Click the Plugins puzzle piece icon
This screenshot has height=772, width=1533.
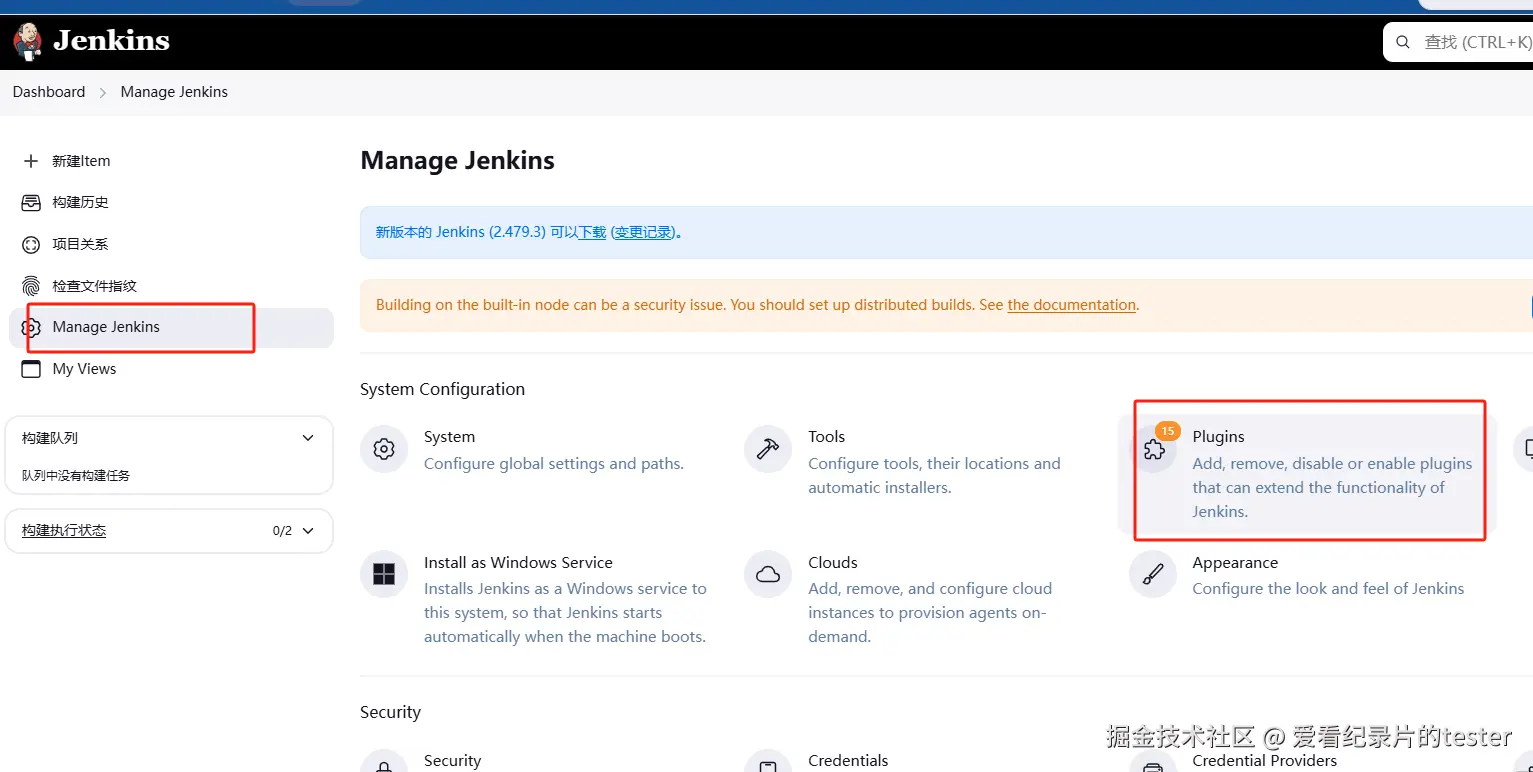pyautogui.click(x=1153, y=450)
